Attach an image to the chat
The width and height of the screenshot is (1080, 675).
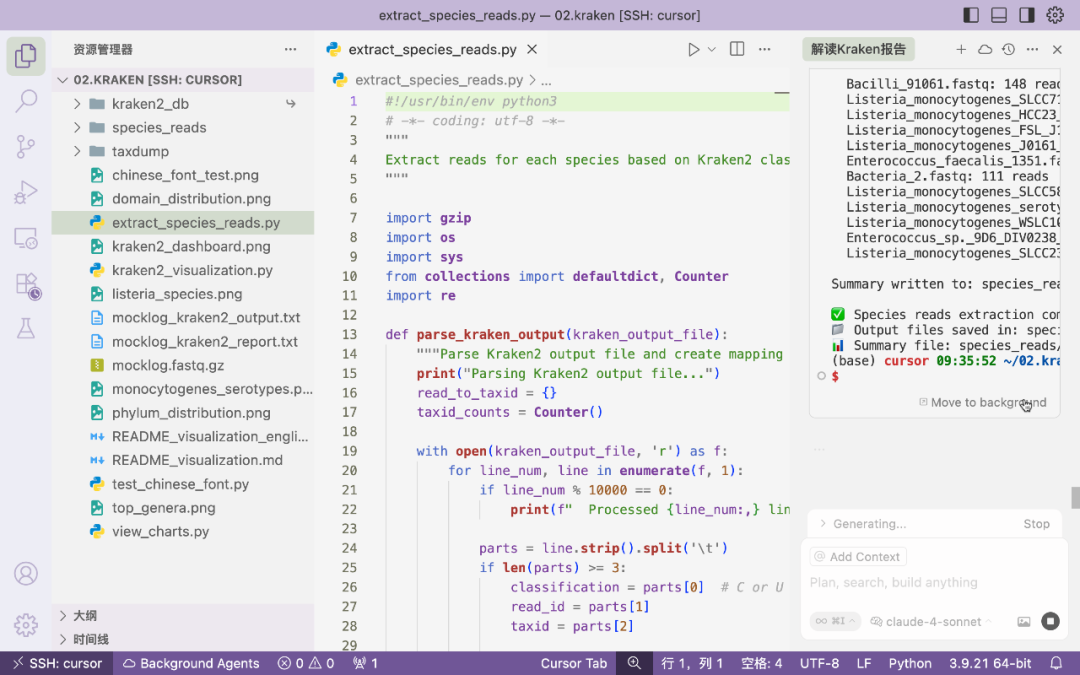click(1024, 621)
